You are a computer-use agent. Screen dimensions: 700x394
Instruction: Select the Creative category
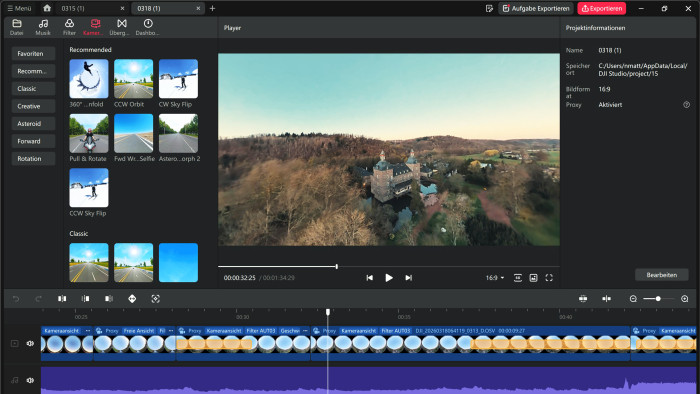pos(33,106)
